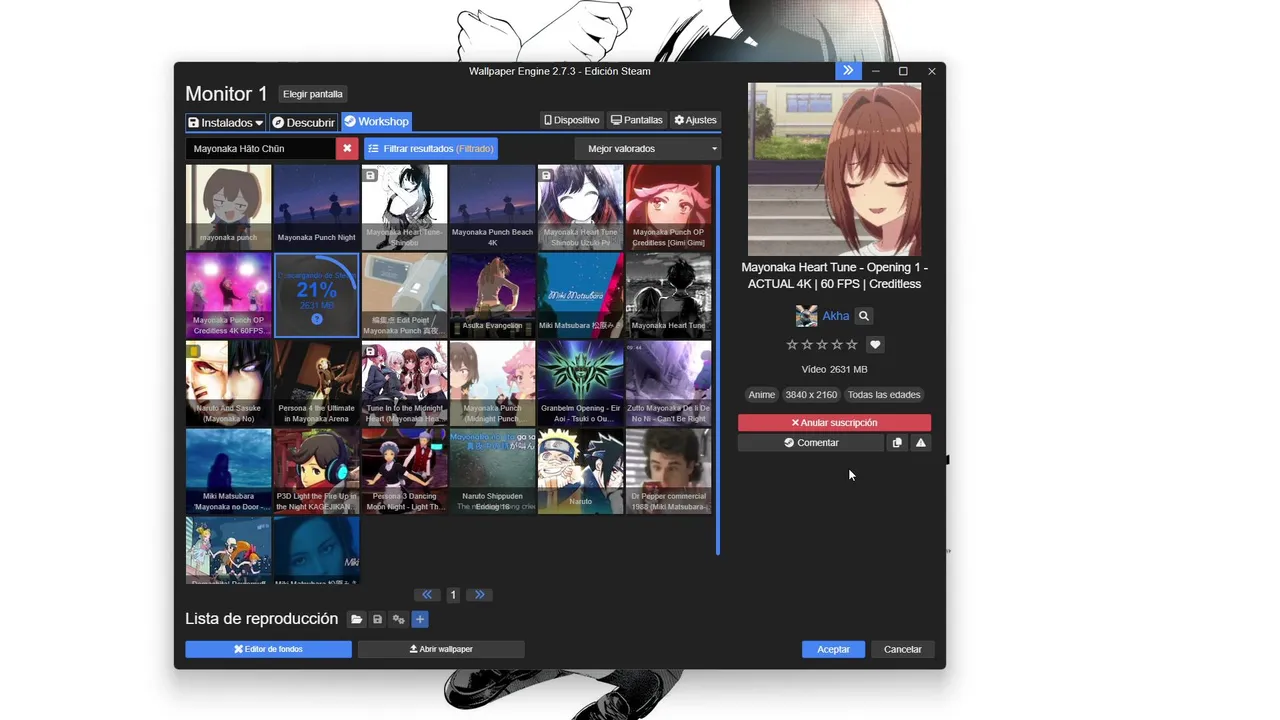Select page 1 indicator
The image size is (1280, 720).
coord(453,595)
